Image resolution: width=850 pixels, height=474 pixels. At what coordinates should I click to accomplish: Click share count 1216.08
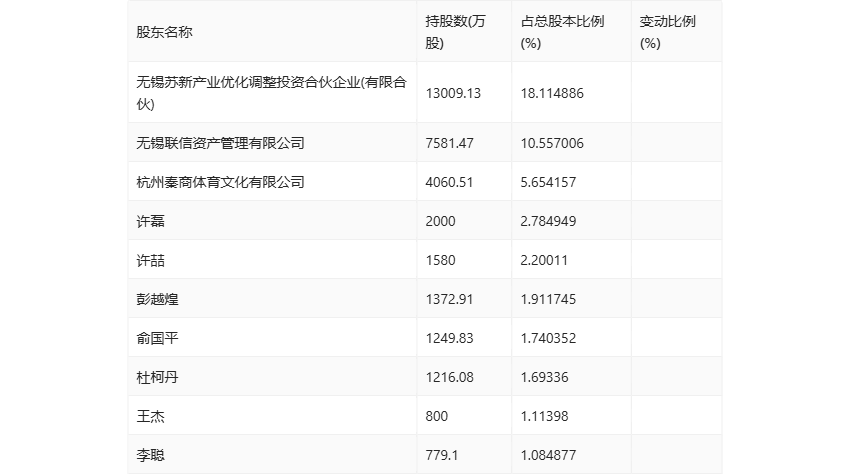pyautogui.click(x=449, y=377)
